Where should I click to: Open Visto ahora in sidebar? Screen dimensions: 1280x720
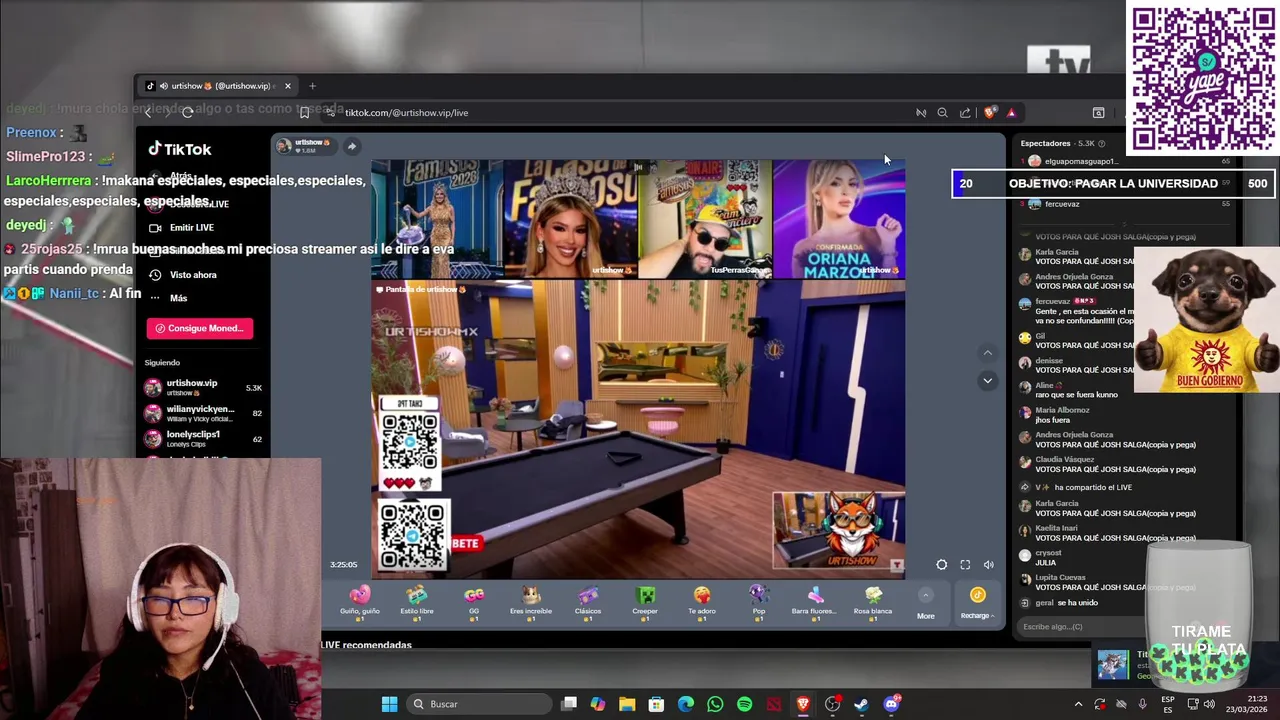click(x=193, y=275)
